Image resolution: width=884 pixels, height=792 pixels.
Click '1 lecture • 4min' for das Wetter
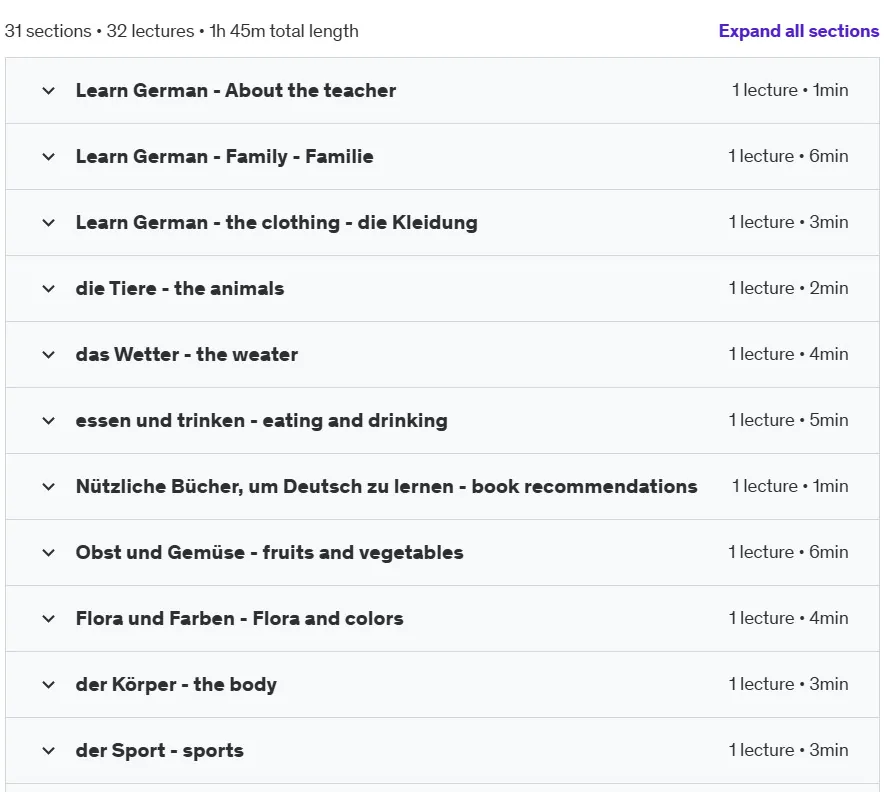(788, 354)
